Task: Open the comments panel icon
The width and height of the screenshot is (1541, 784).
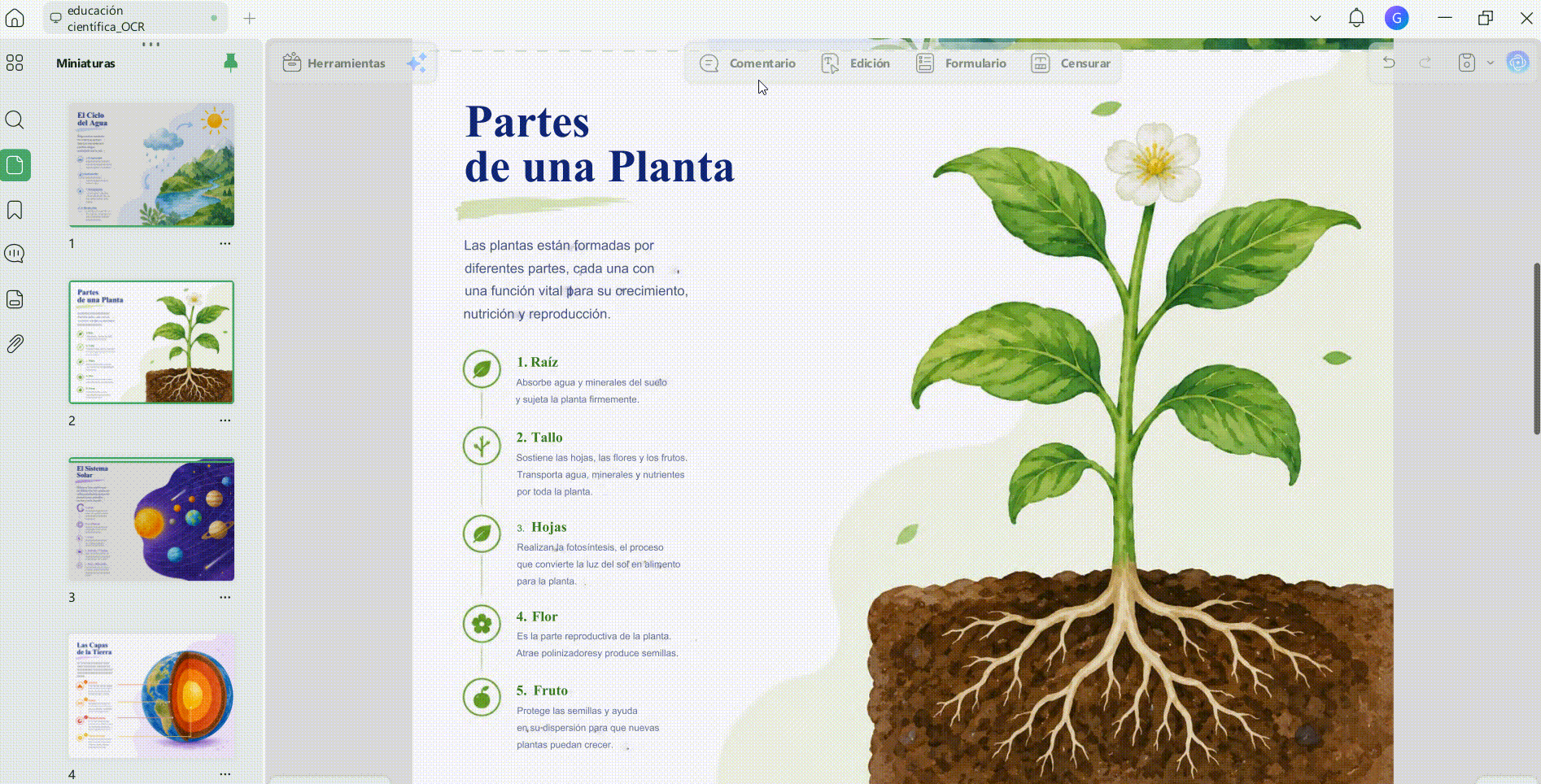Action: pyautogui.click(x=15, y=254)
